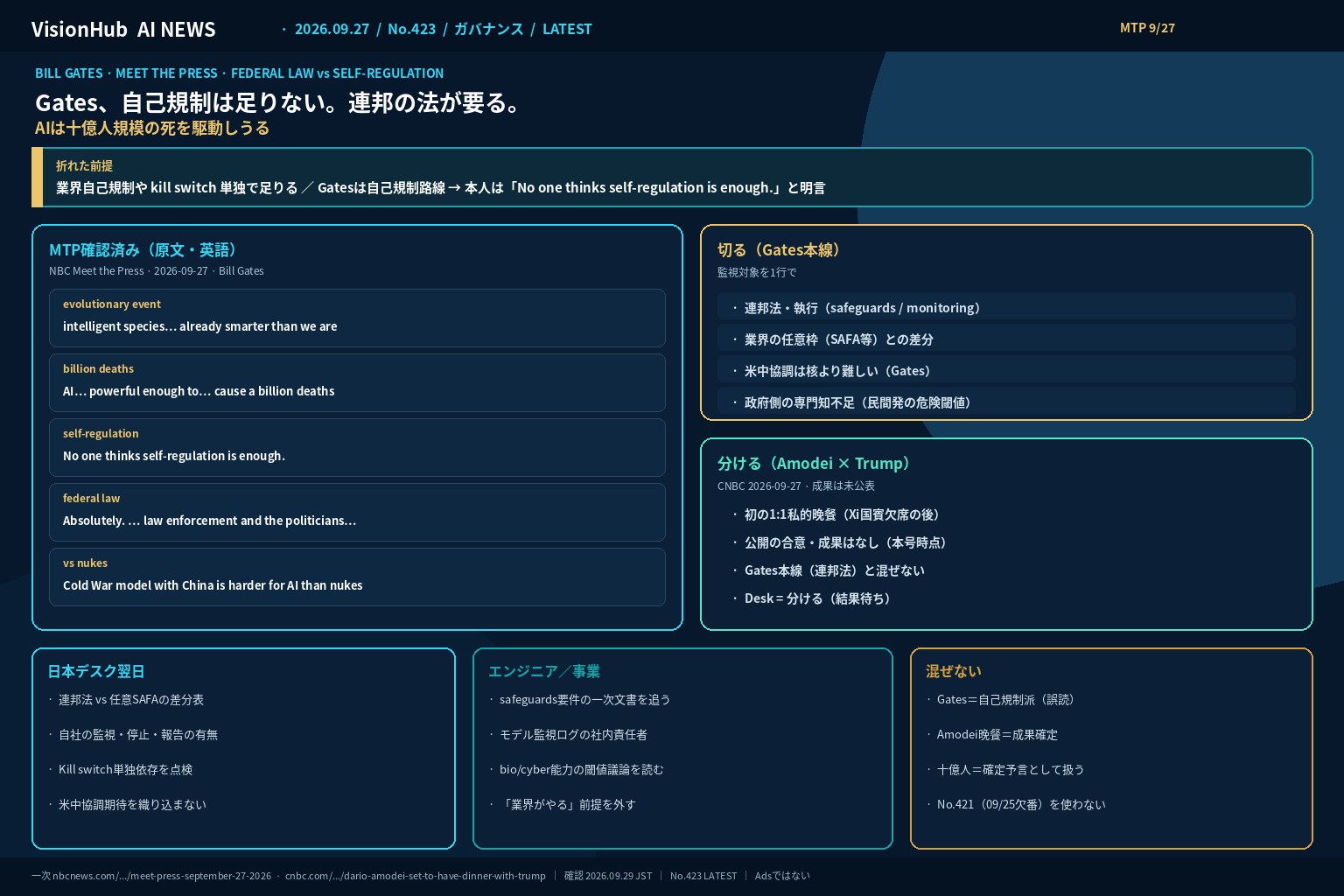Click the LATEST label in header breadcrumb
The image size is (1344, 896).
click(x=567, y=29)
